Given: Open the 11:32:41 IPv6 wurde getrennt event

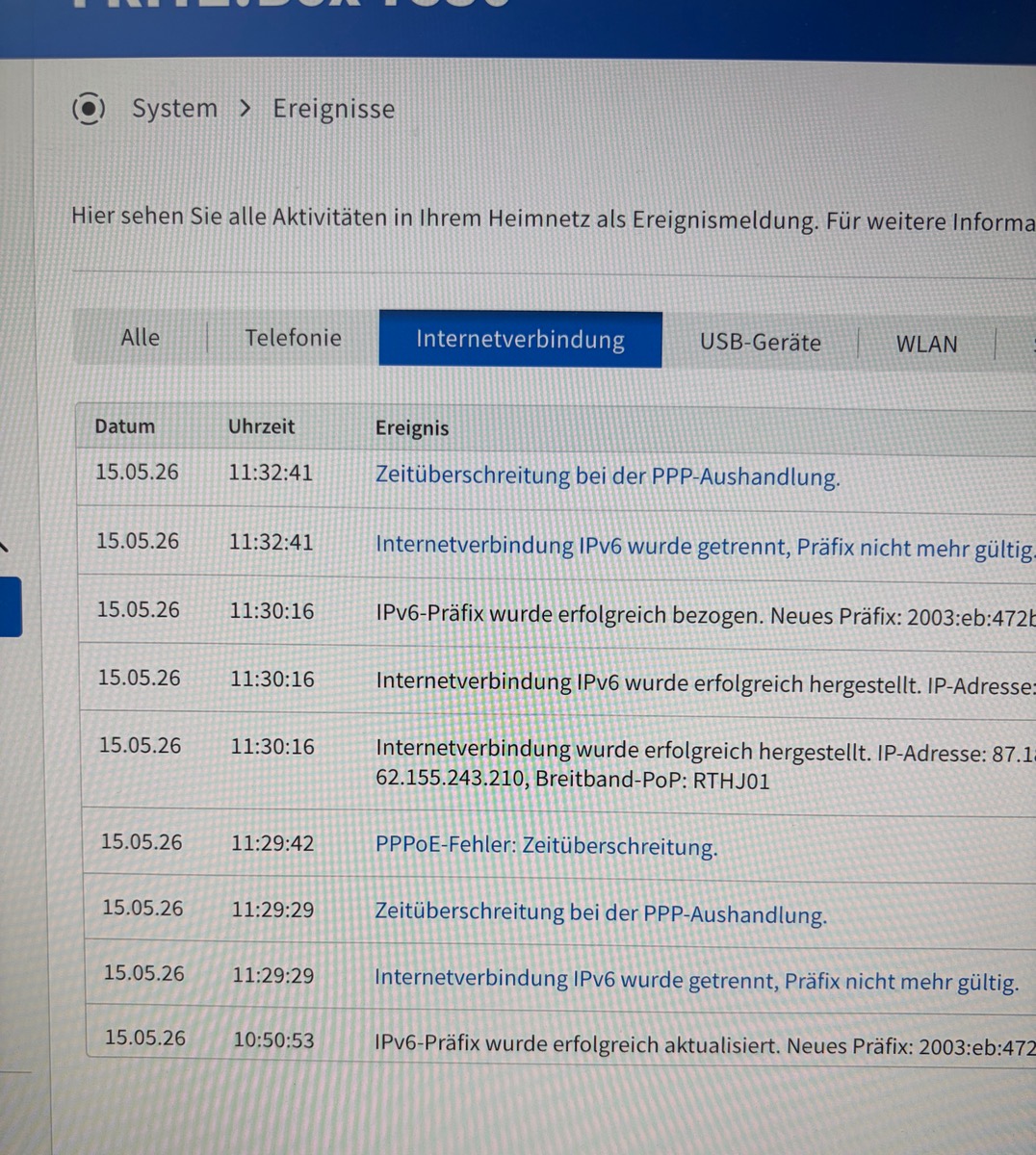Looking at the screenshot, I should (705, 547).
